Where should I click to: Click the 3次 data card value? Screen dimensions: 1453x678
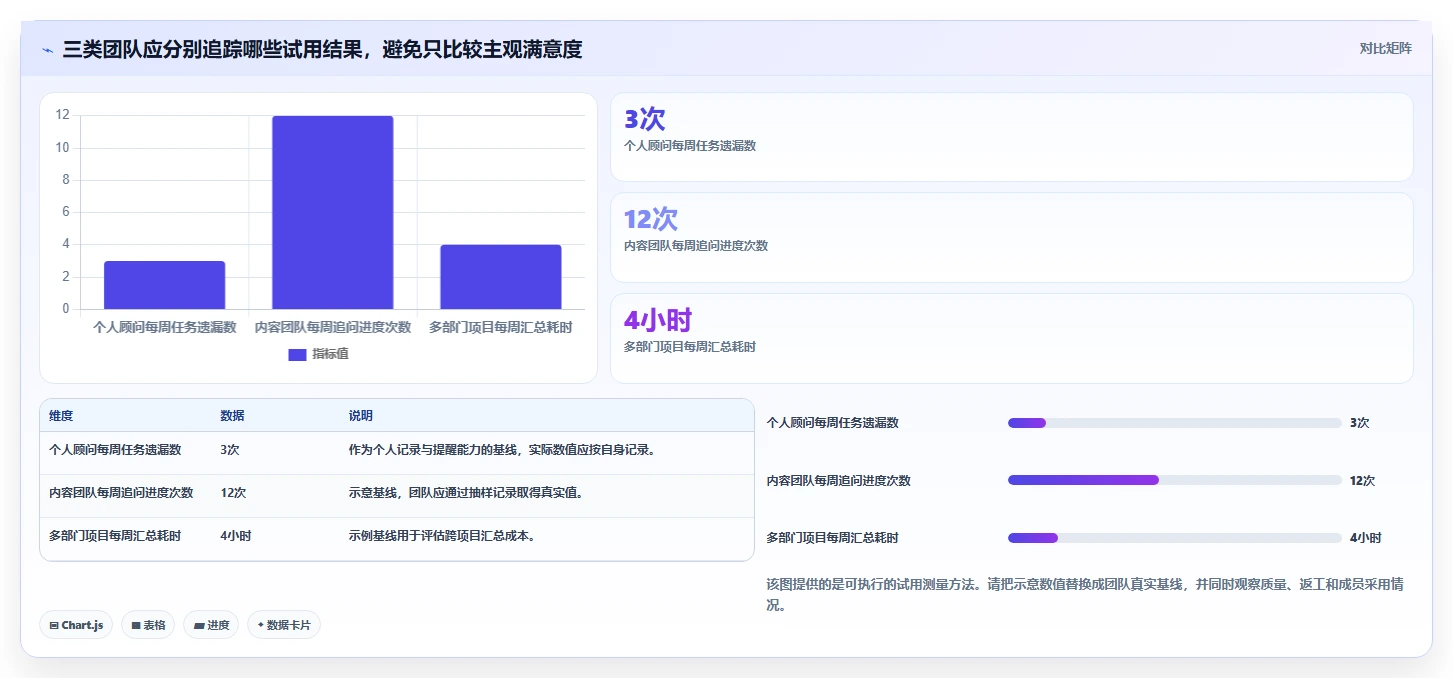coord(644,120)
